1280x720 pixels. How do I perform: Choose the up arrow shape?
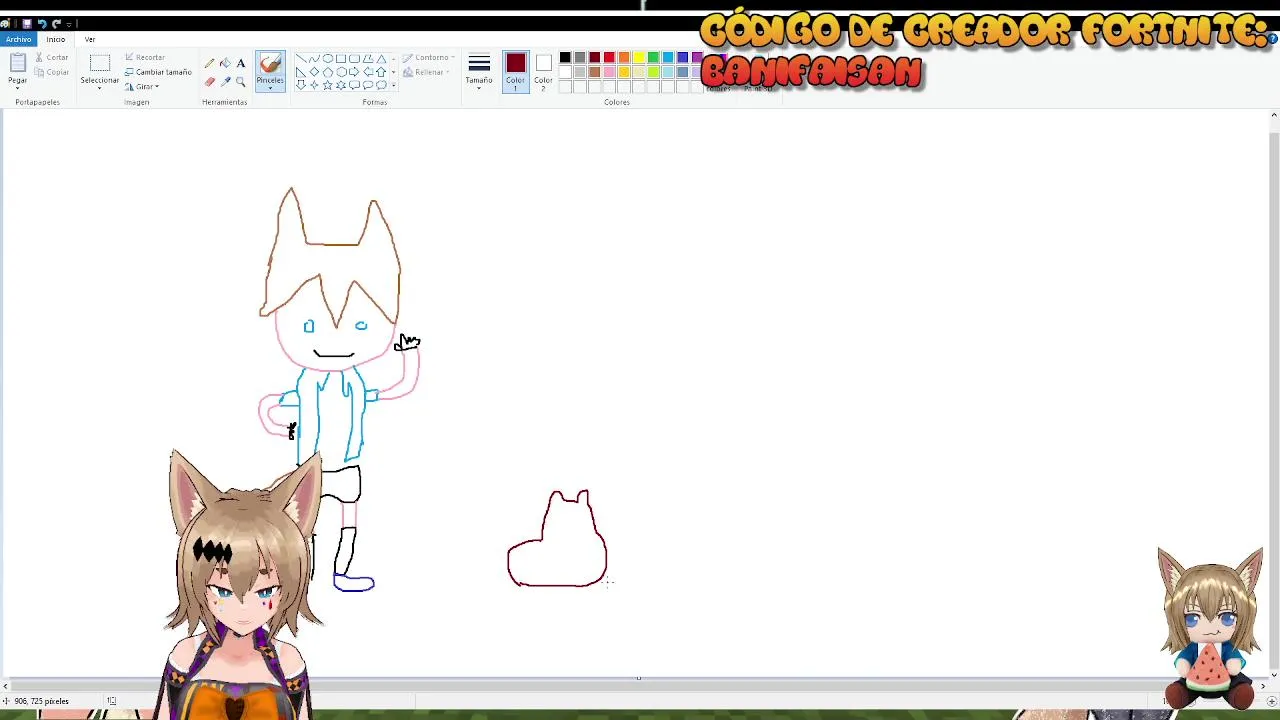pos(381,72)
